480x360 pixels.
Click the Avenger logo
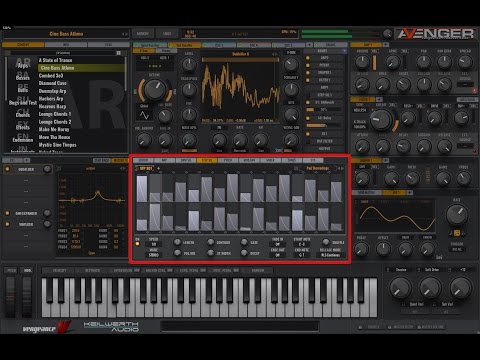436,34
